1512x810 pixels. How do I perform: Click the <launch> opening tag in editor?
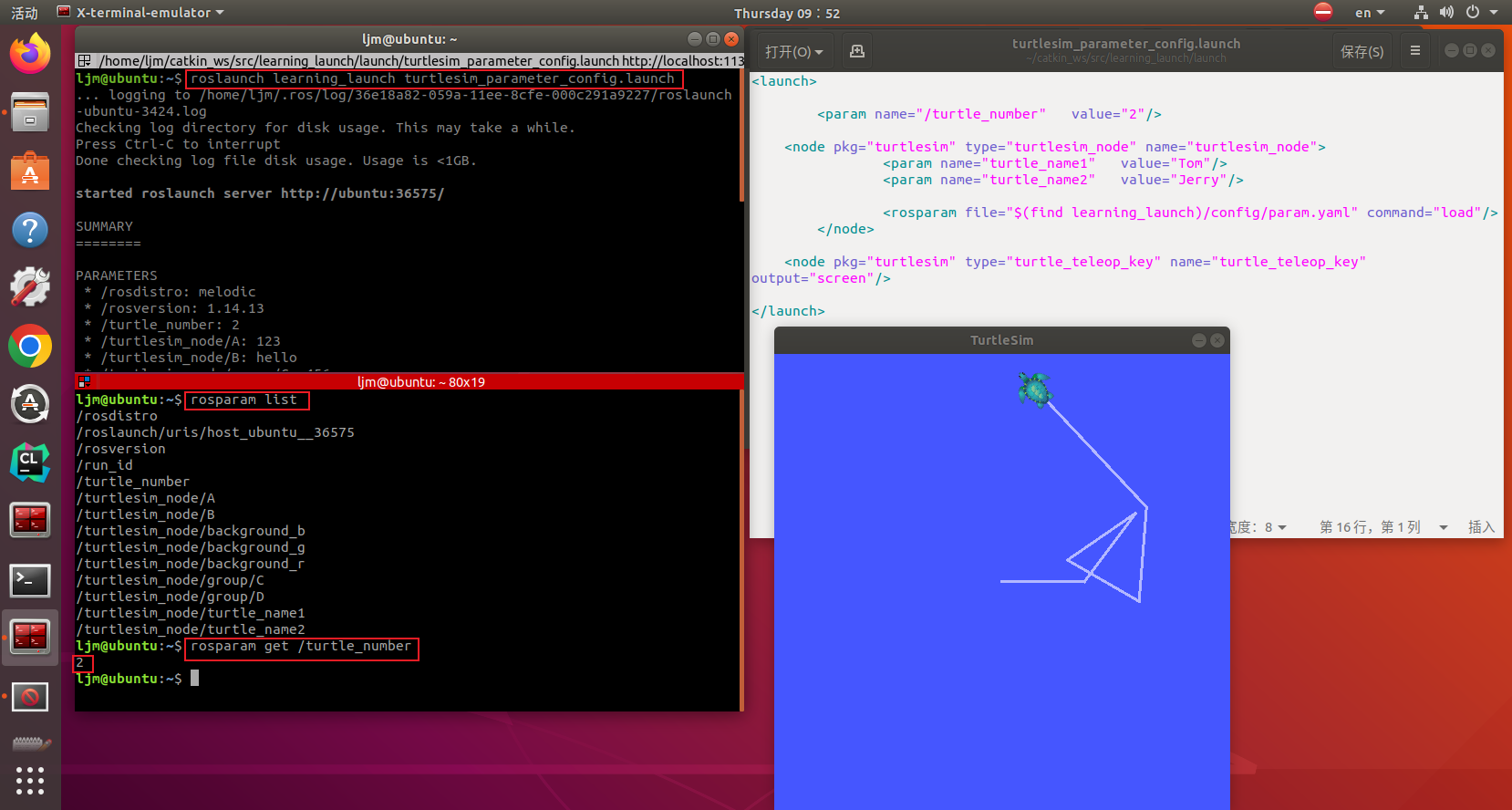(x=784, y=81)
